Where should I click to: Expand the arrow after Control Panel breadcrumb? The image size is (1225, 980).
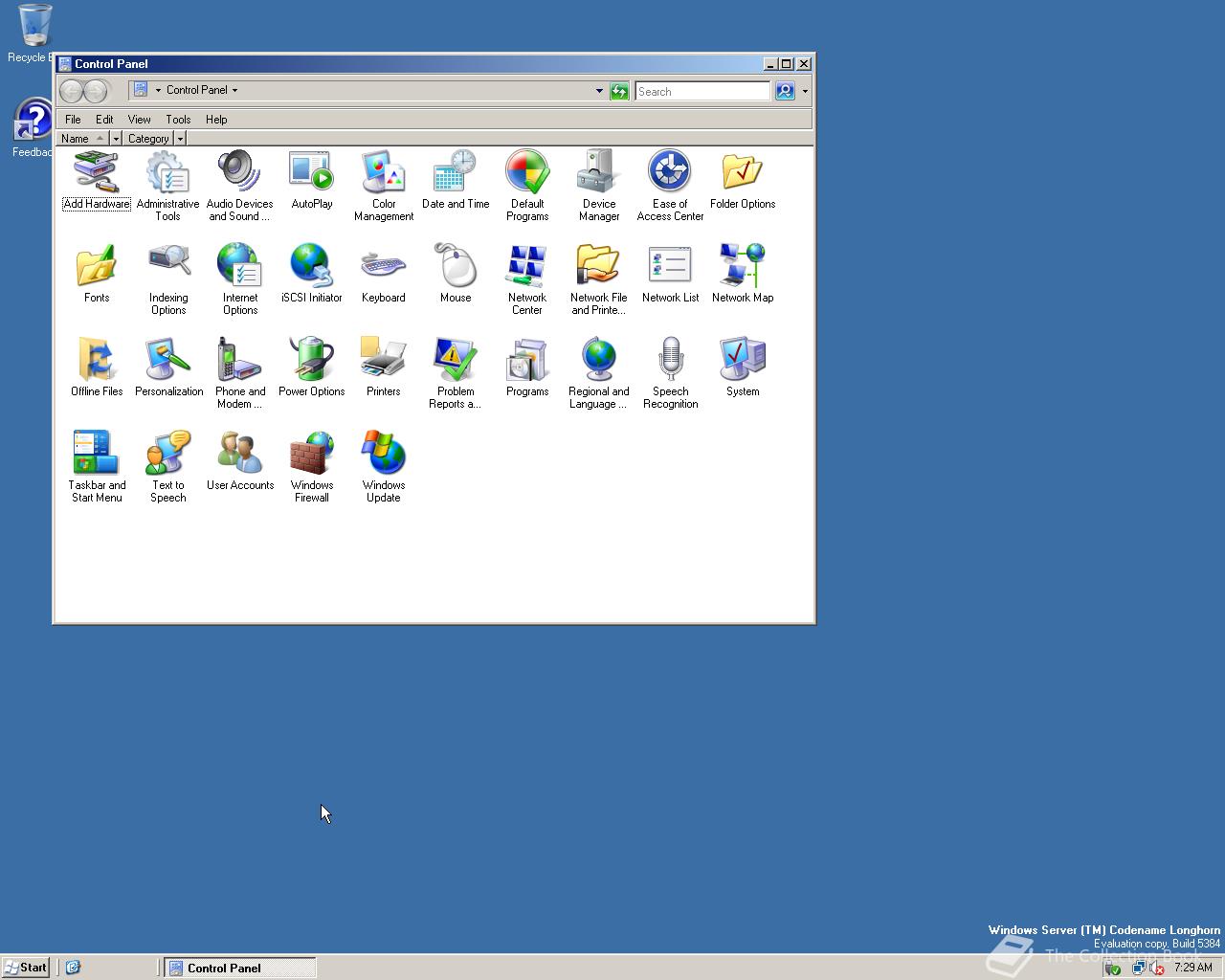[234, 91]
